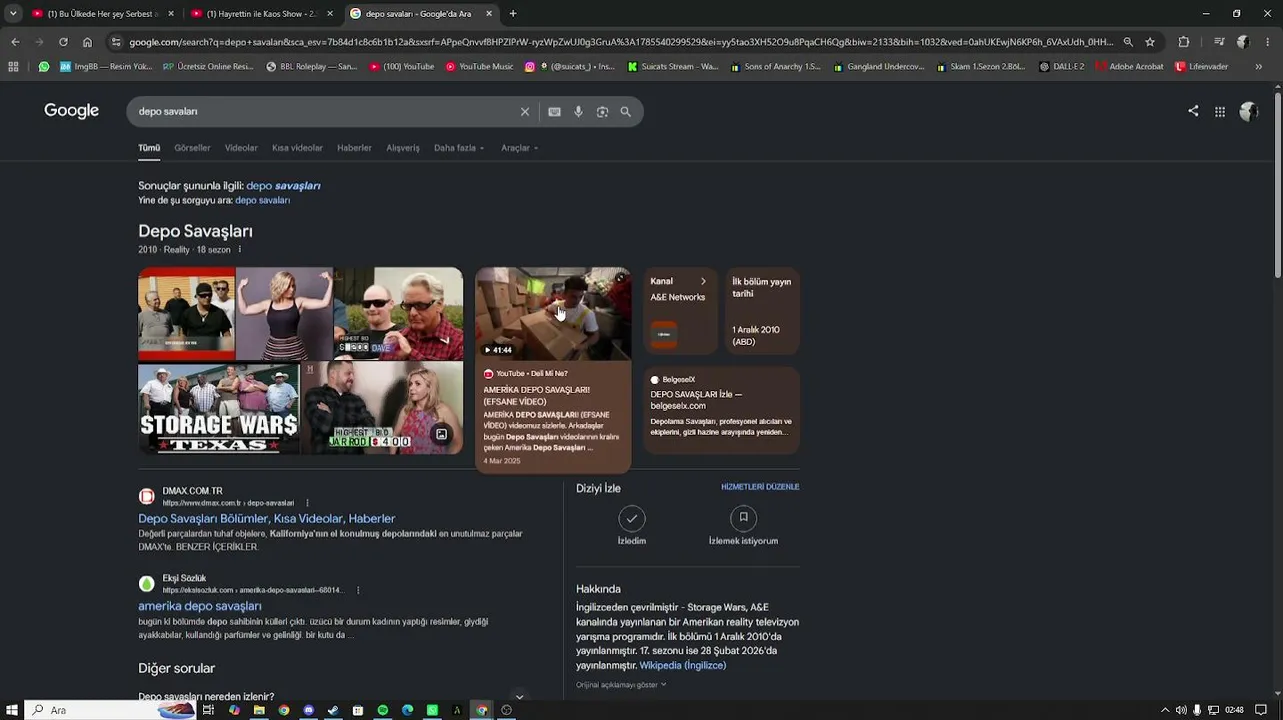Open the Google apps grid
Image resolution: width=1283 pixels, height=720 pixels.
[x=1220, y=112]
